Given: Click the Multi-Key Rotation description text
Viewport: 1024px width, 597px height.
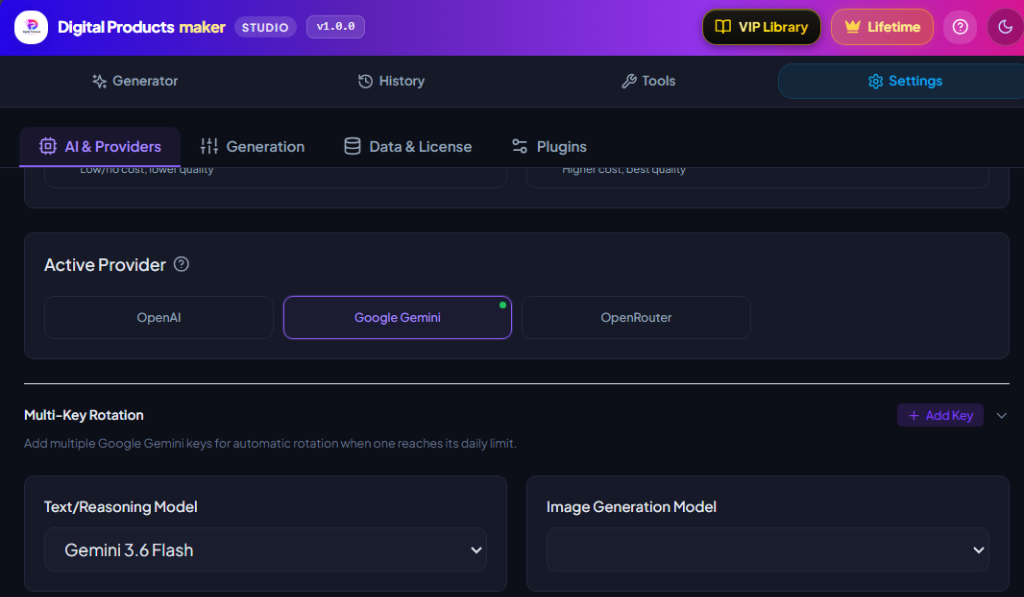Looking at the screenshot, I should [x=270, y=444].
